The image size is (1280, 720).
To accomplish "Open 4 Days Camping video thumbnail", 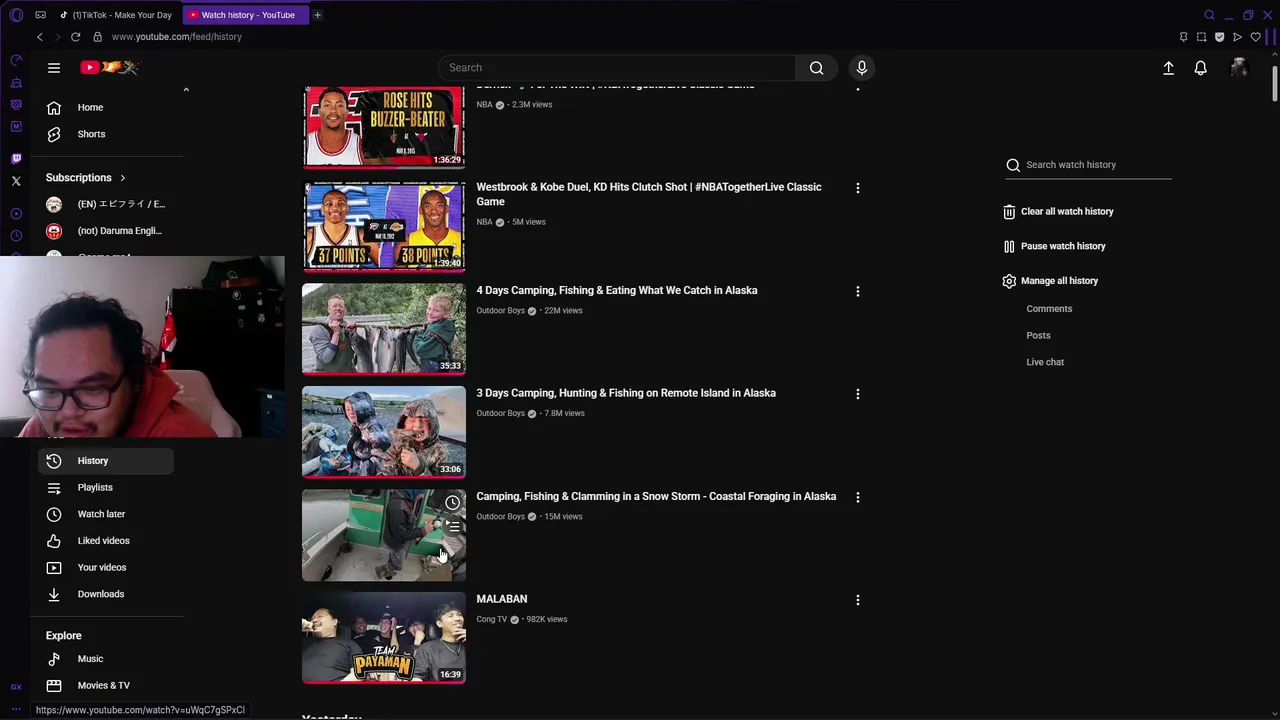I will click(384, 329).
